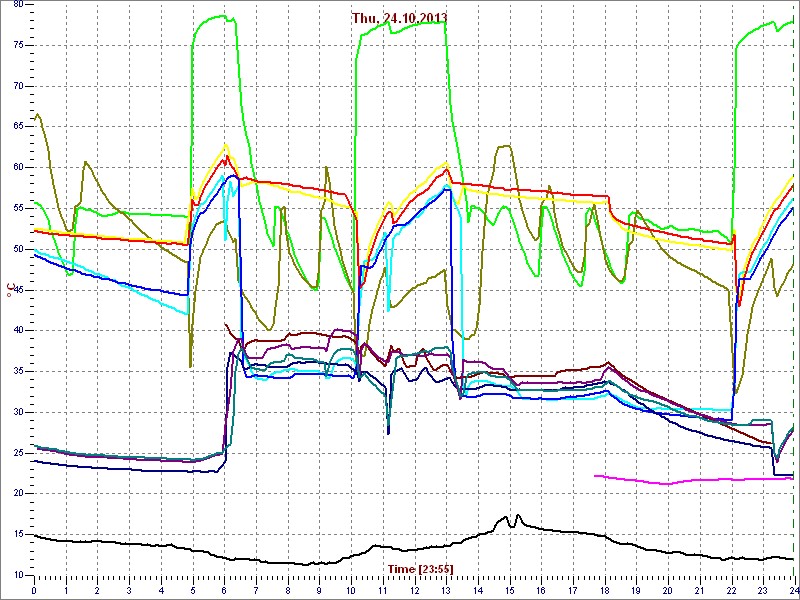Select the 80 label on the temperature axis
800x600 pixels.
18,5
